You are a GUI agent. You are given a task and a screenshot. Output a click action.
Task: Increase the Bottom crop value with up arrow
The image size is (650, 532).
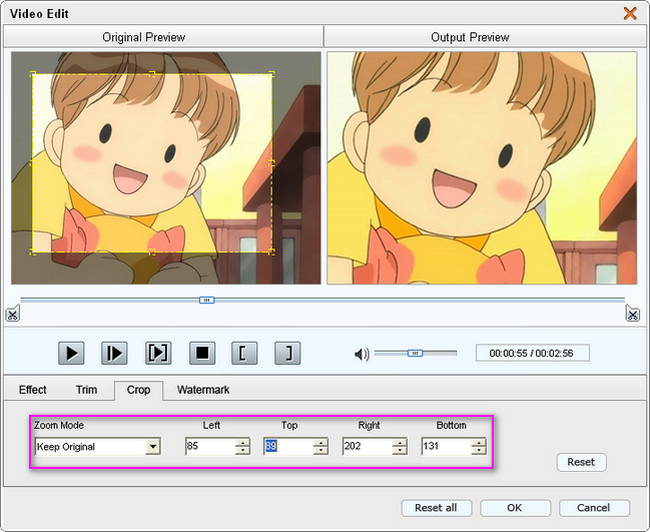[x=479, y=442]
